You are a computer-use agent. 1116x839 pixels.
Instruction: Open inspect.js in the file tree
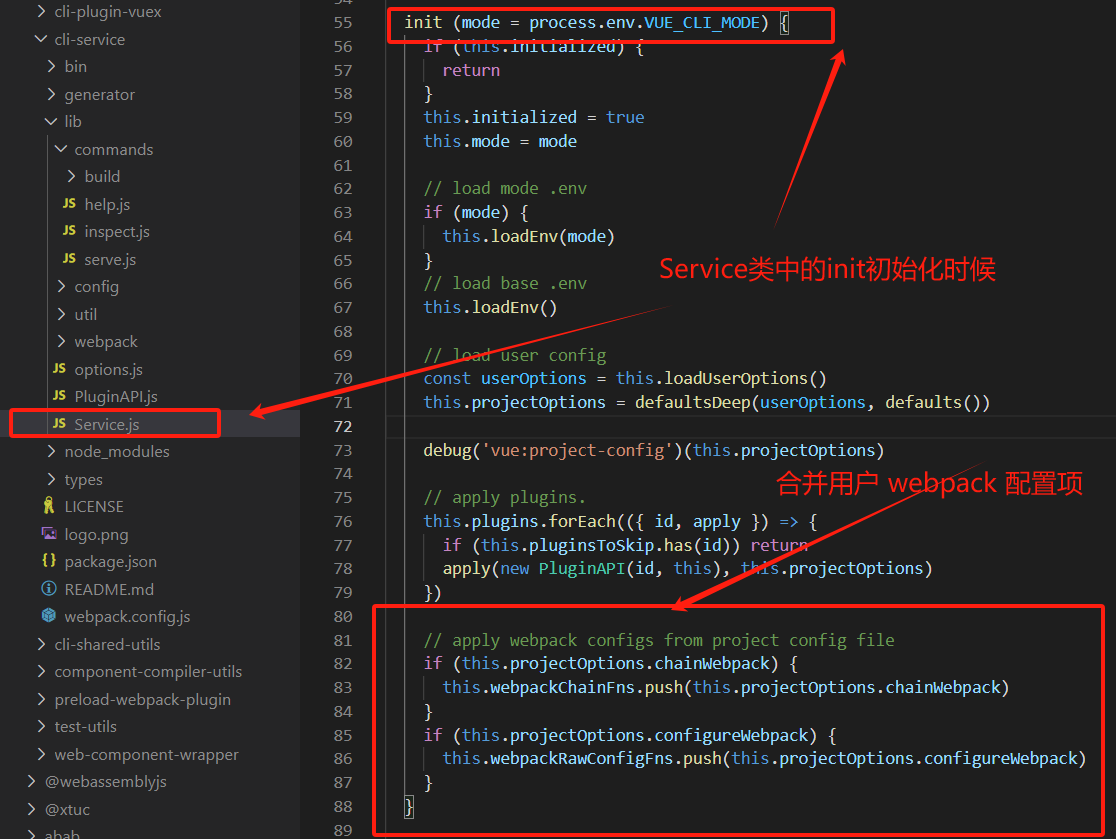(117, 231)
